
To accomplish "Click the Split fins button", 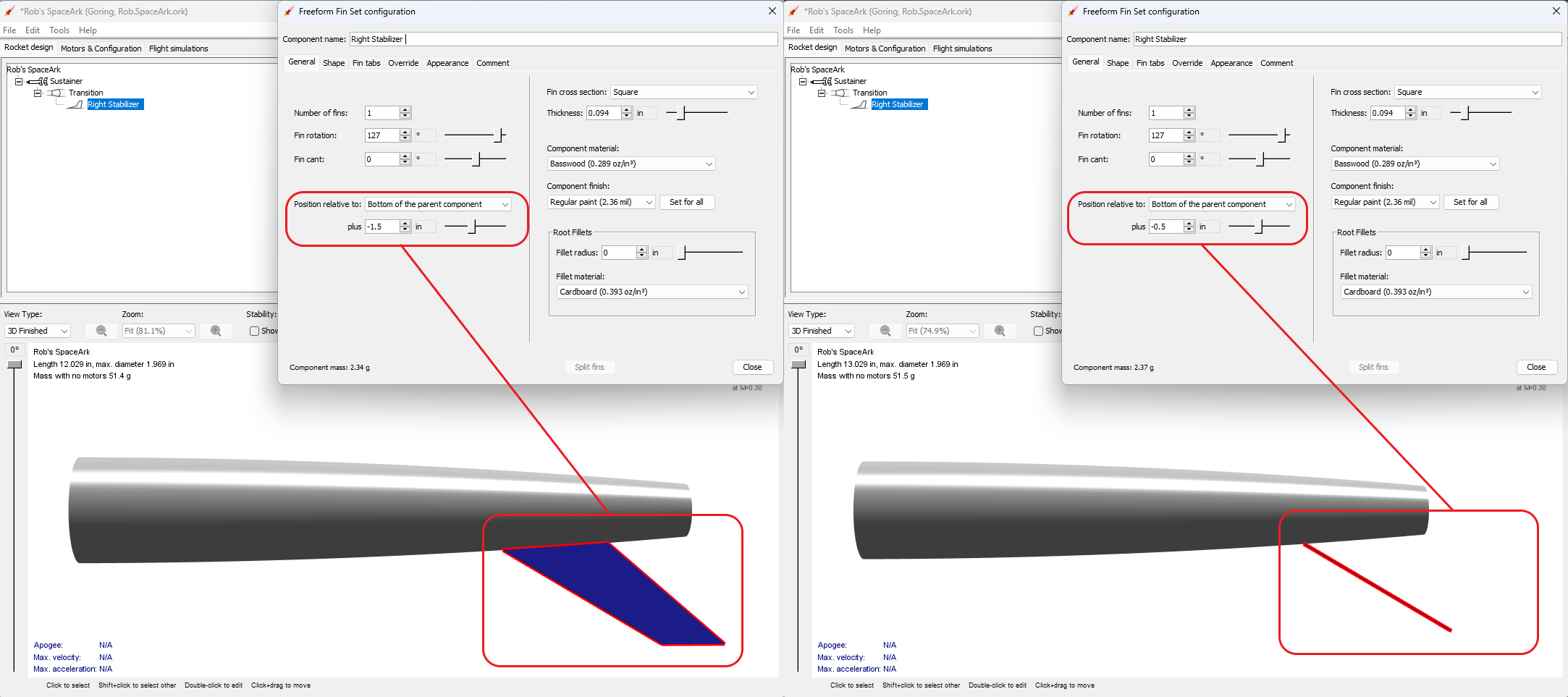I will [590, 367].
